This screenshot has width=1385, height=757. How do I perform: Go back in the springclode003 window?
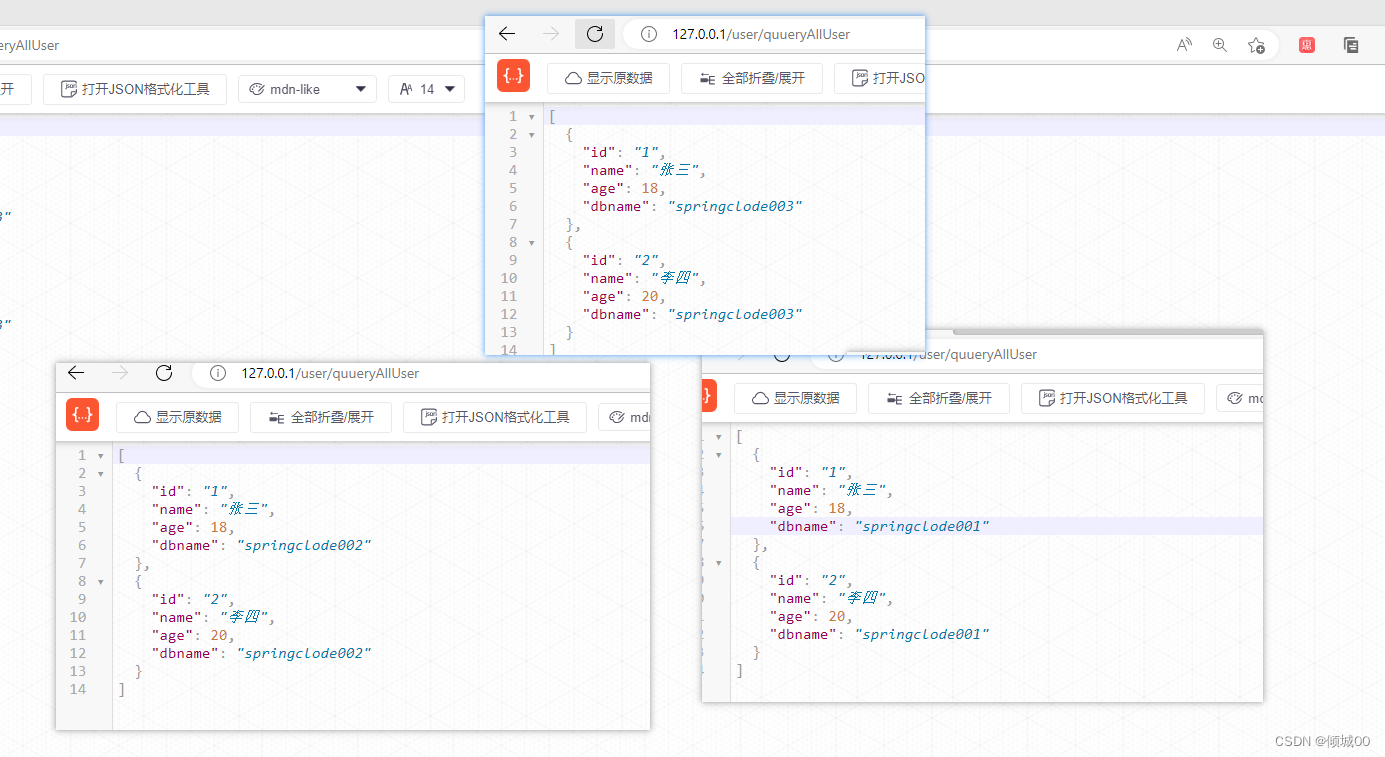click(507, 34)
